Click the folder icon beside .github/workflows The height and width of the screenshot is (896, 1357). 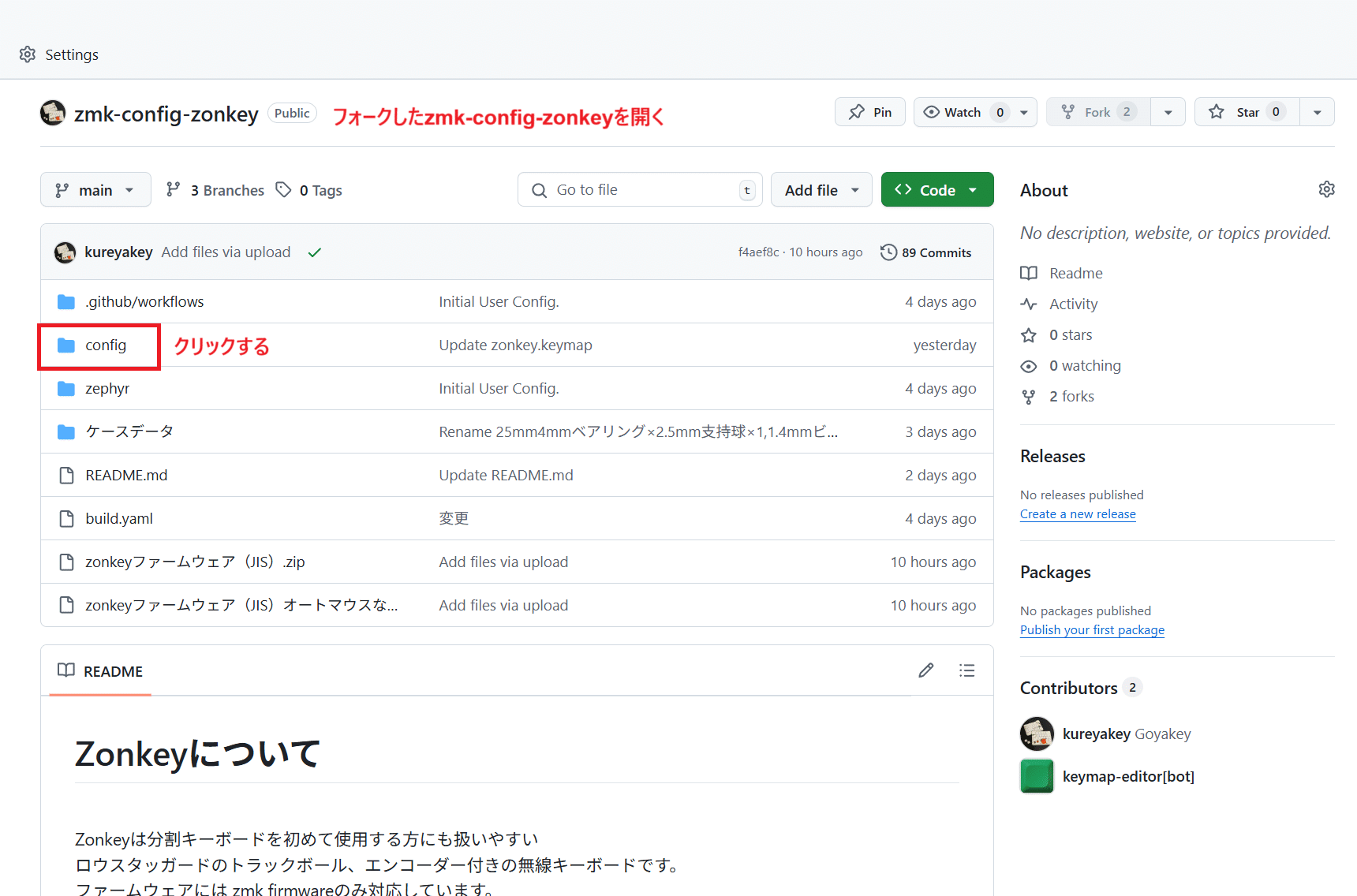(66, 302)
